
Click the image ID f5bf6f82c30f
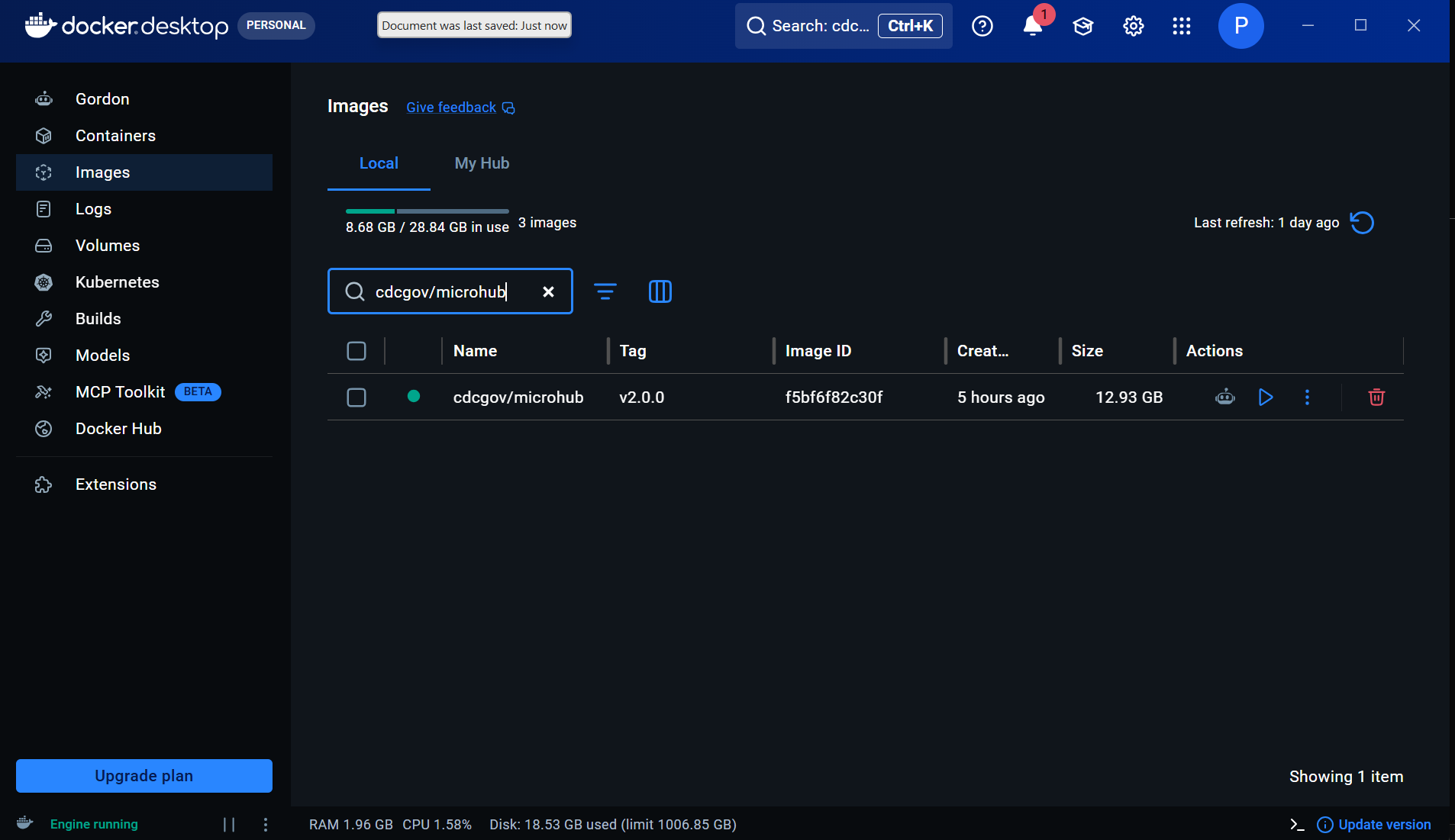[834, 397]
